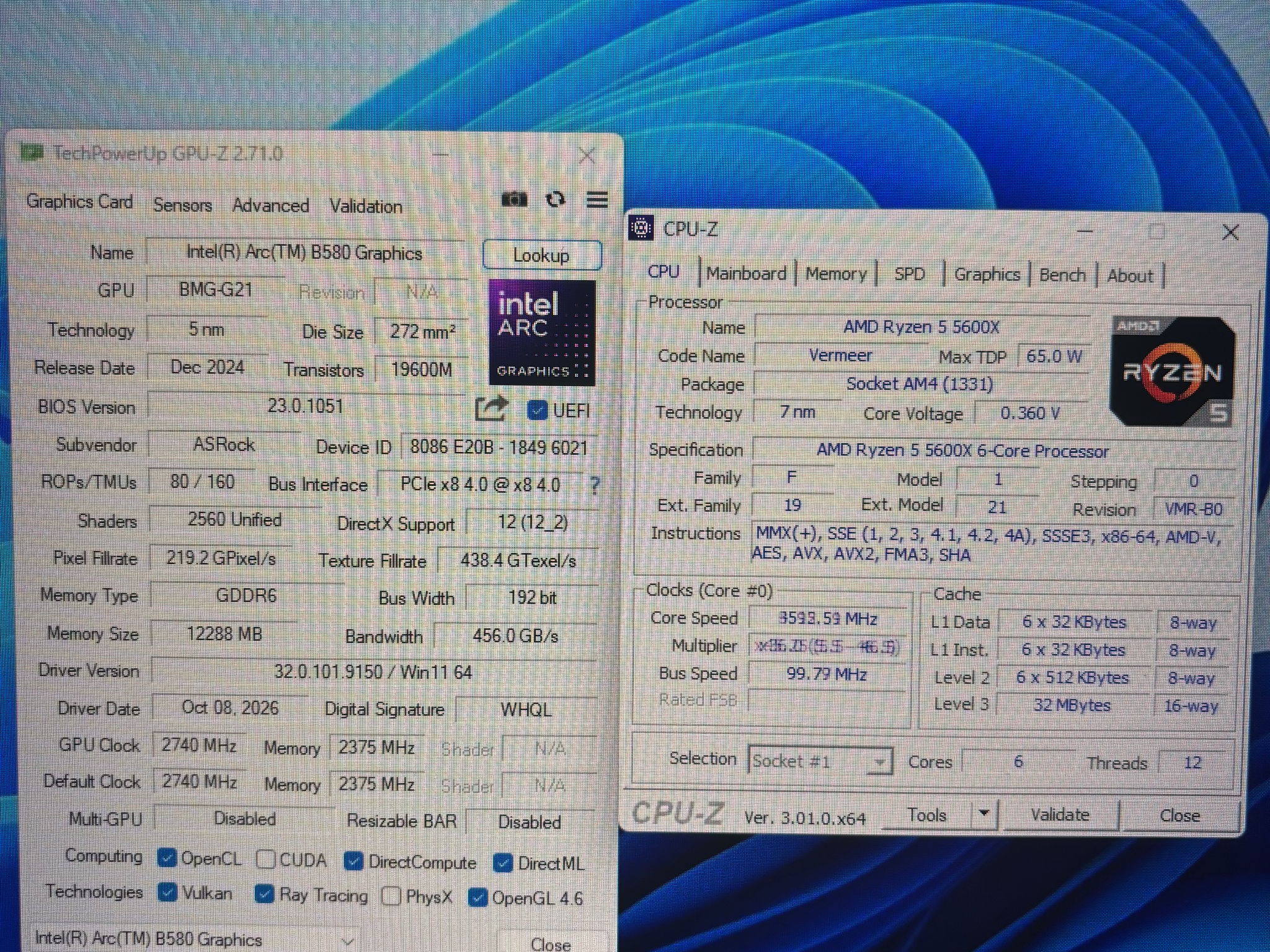Toggle the CUDA checkbox
The width and height of the screenshot is (1270, 952).
[266, 859]
